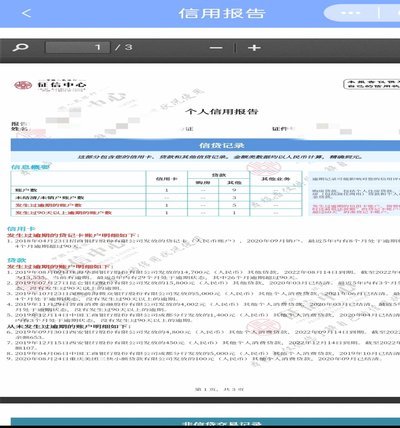The height and width of the screenshot is (428, 400).
Task: Click the 购房 sub-column header
Action: 203,183
